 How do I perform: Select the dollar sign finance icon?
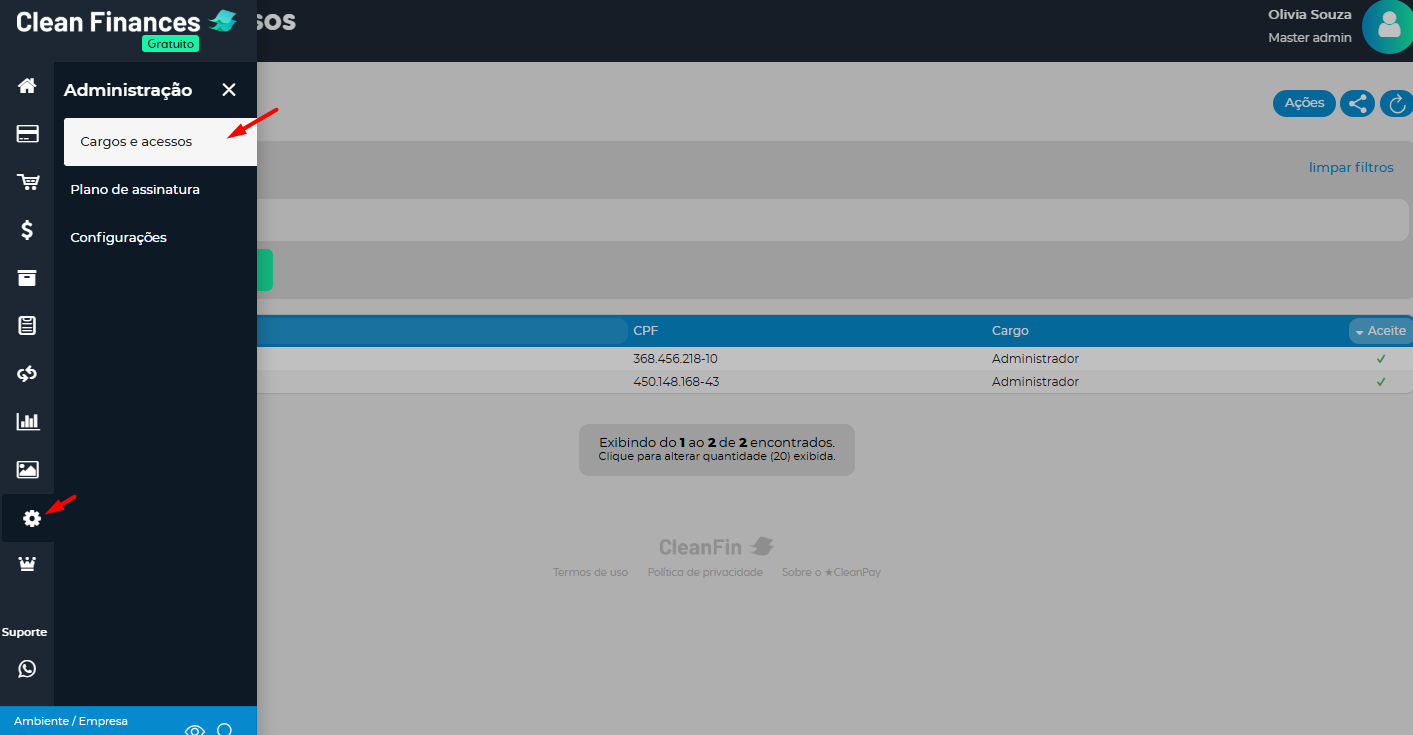click(27, 230)
